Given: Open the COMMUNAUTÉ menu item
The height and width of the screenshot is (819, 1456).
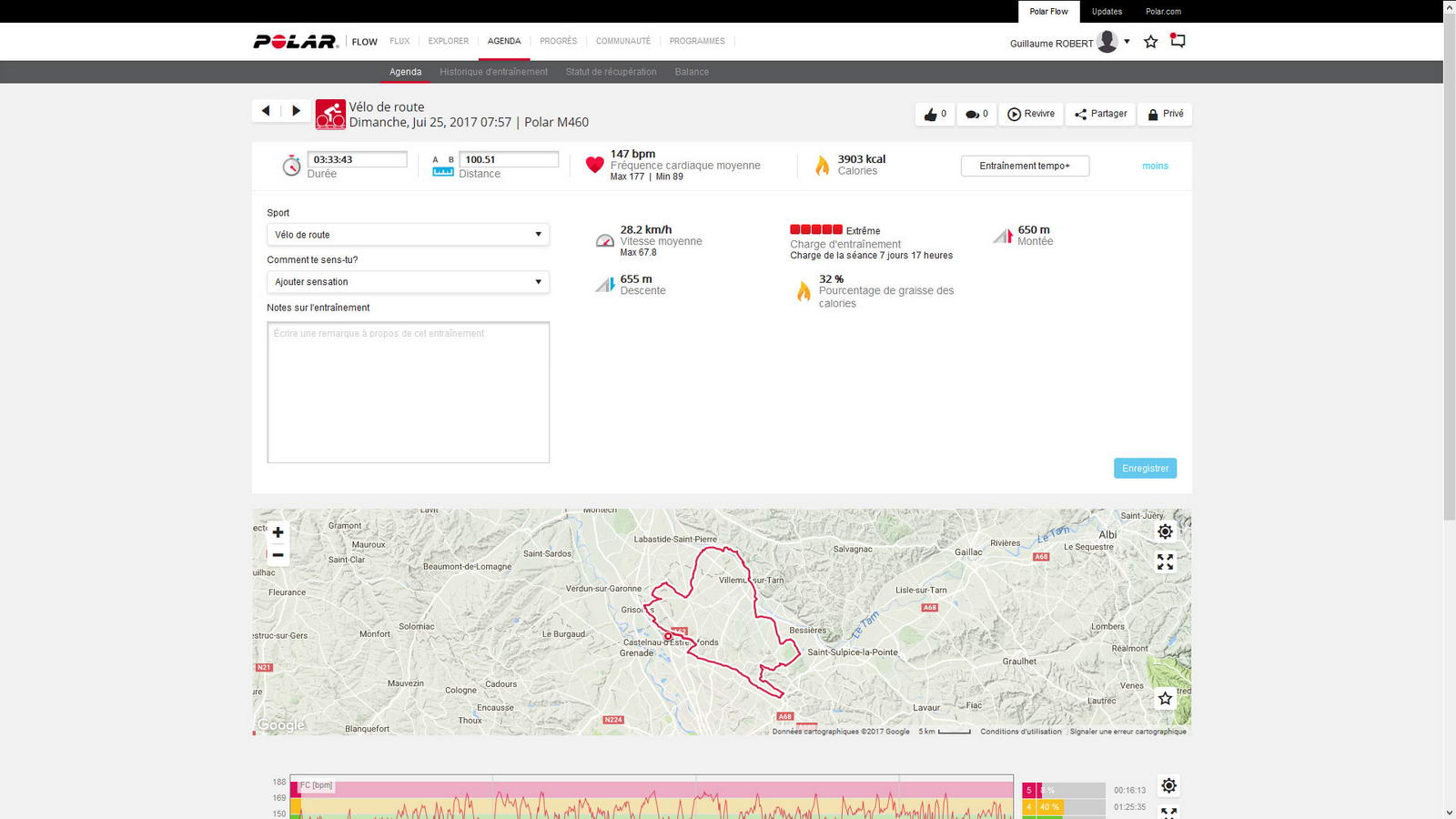Looking at the screenshot, I should point(623,41).
